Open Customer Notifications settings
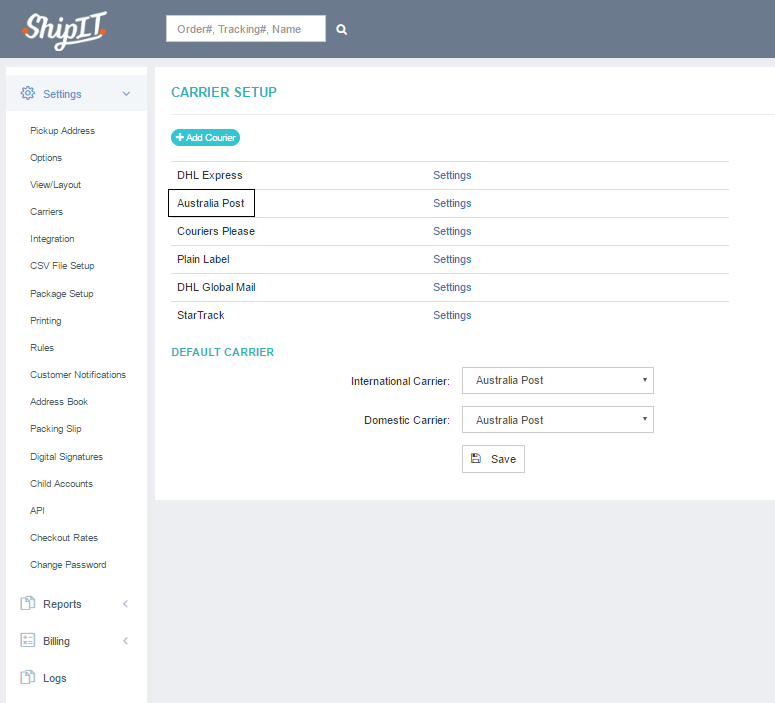The image size is (775, 703). 78,375
